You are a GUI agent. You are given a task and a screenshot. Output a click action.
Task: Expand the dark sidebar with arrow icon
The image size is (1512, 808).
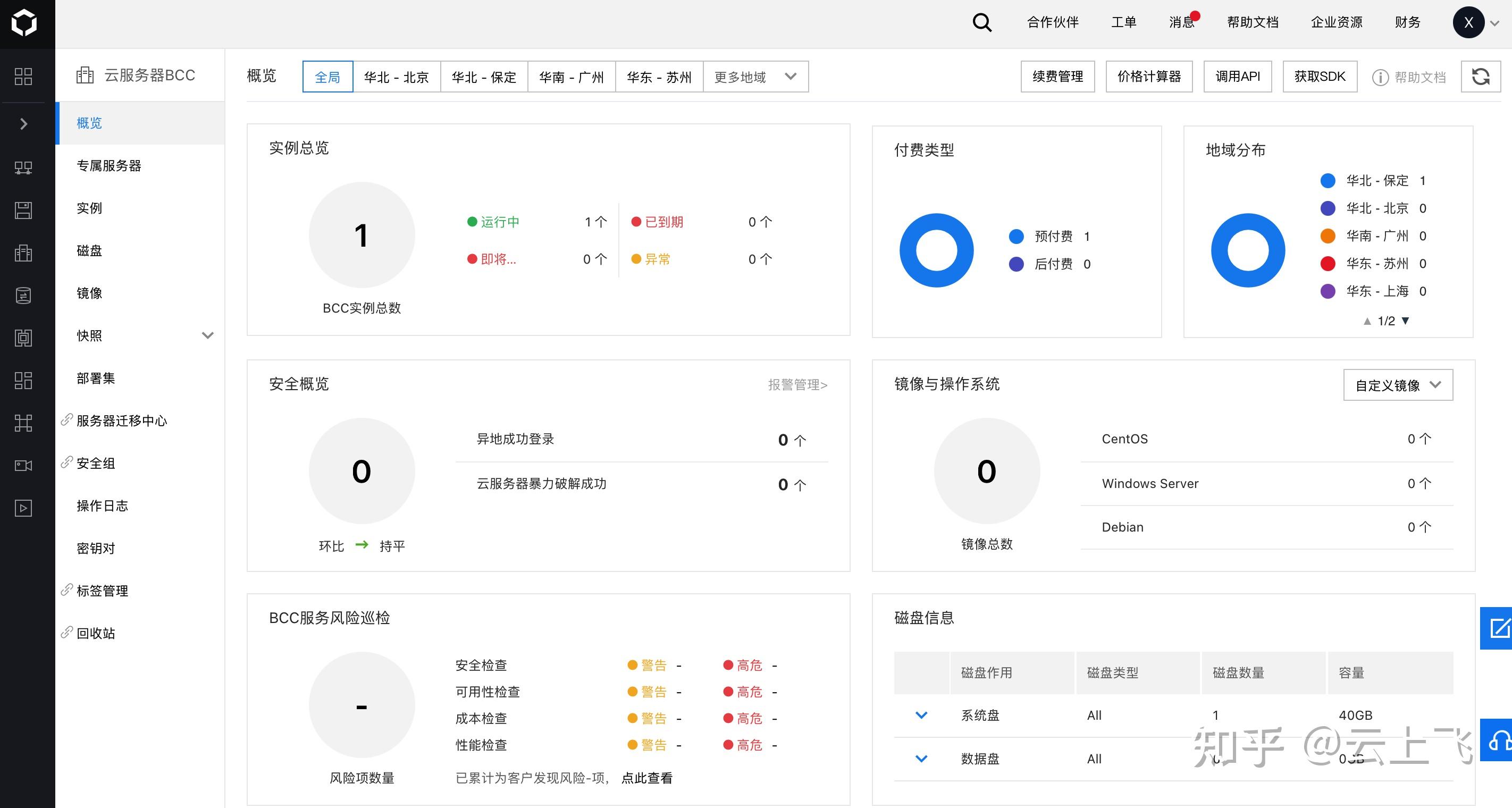(x=23, y=124)
